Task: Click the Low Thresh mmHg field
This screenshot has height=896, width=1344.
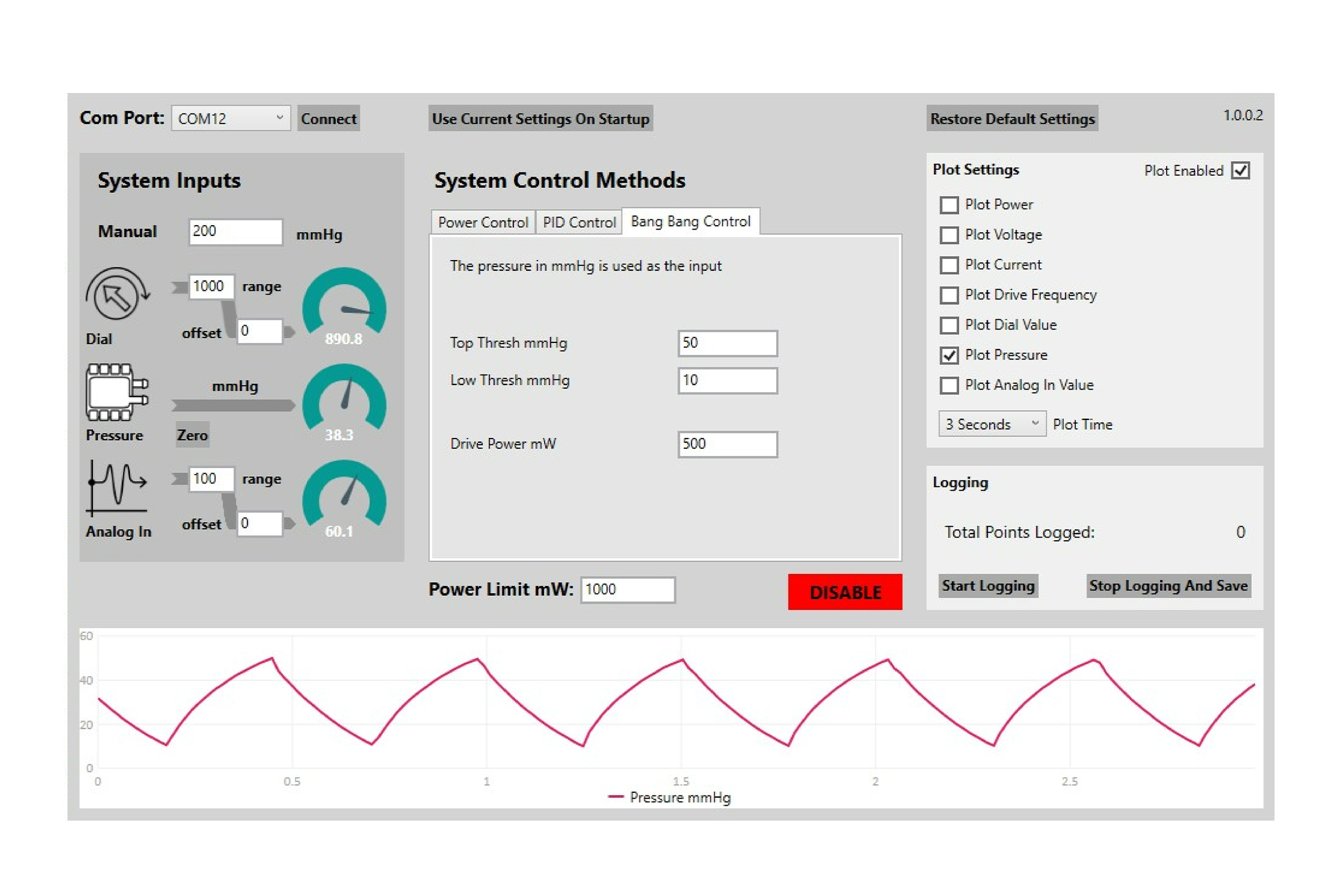Action: point(727,381)
